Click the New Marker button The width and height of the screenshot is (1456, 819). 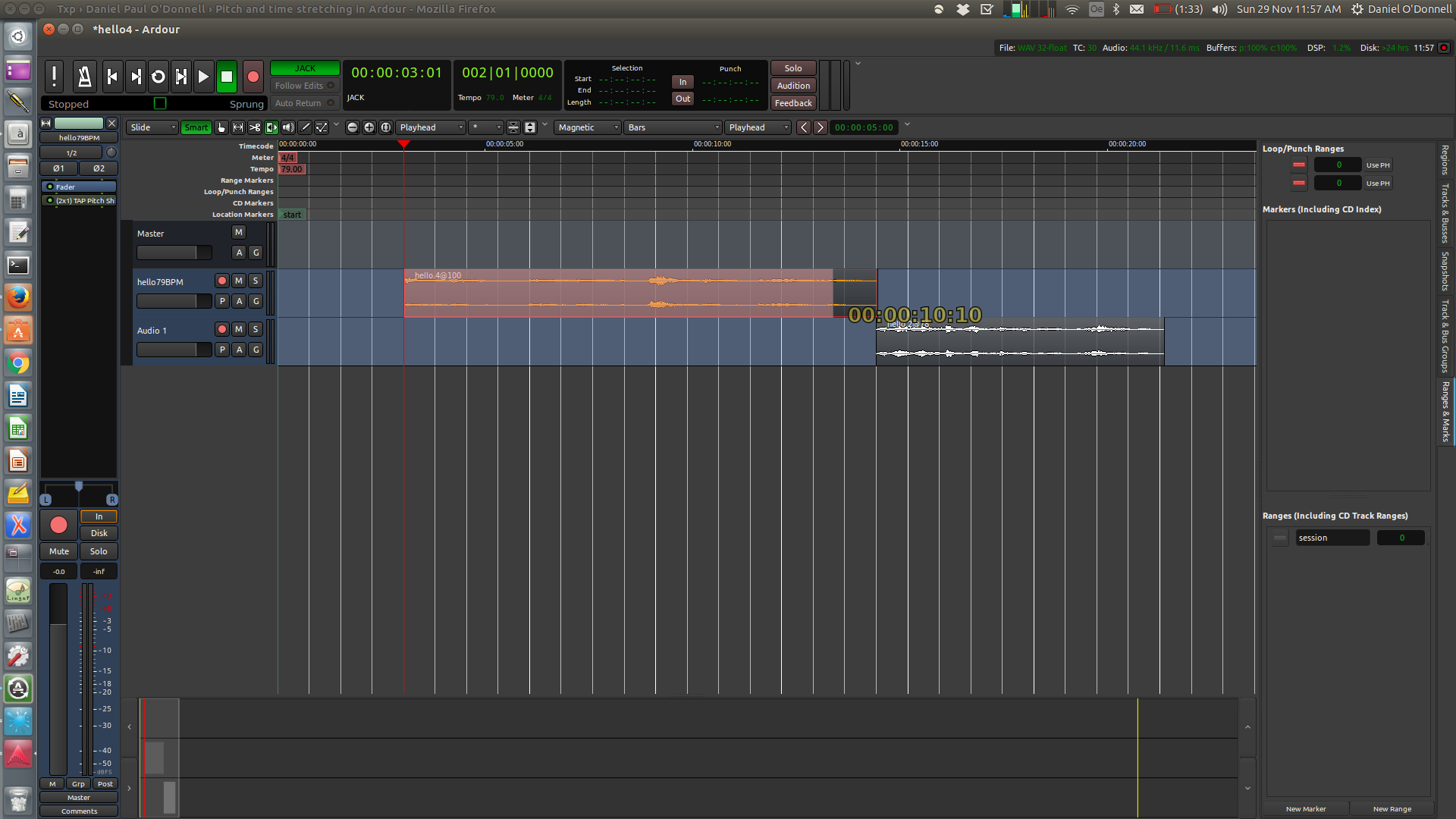1306,809
